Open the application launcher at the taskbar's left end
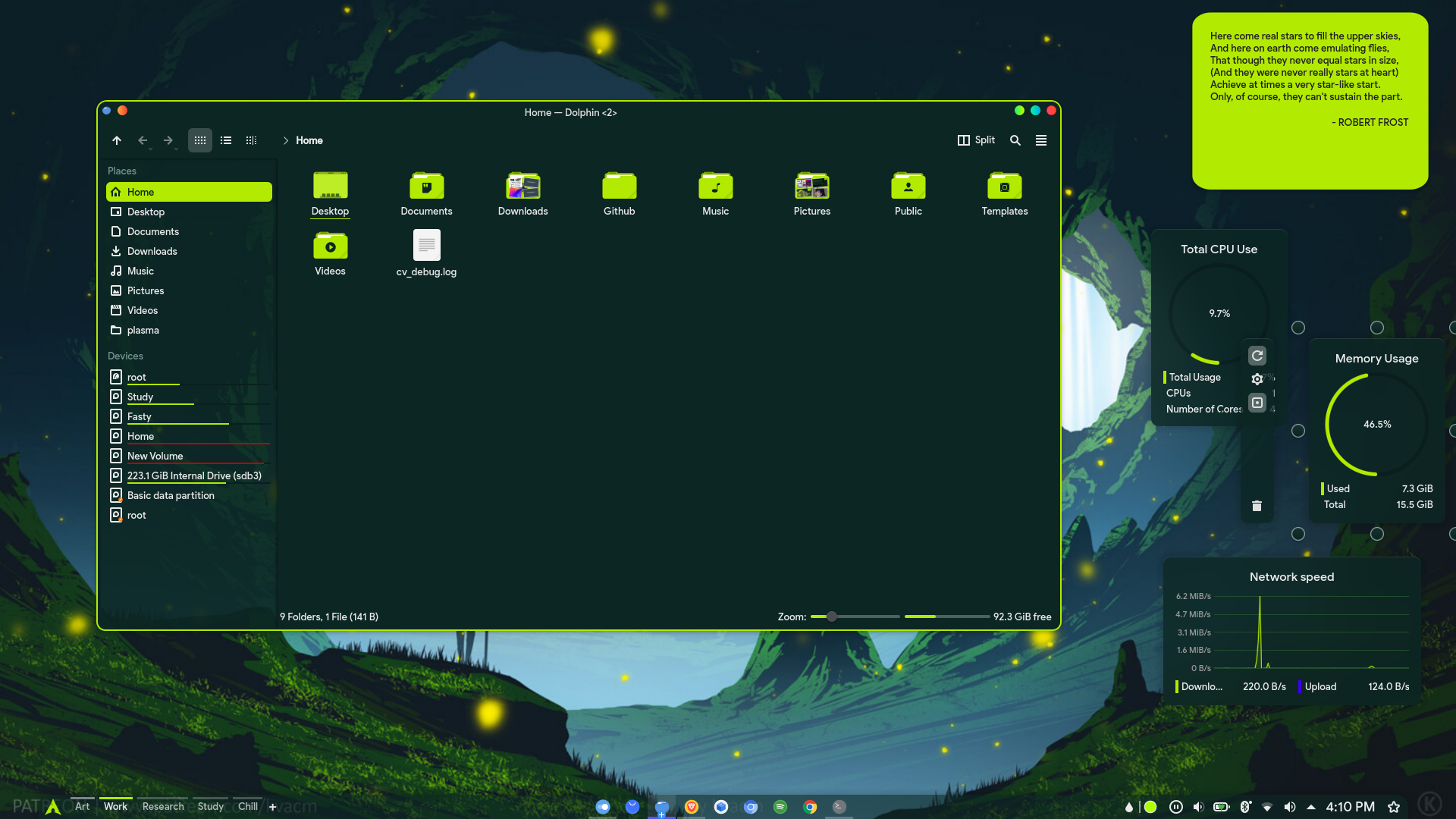This screenshot has width=1456, height=819. coord(52,807)
